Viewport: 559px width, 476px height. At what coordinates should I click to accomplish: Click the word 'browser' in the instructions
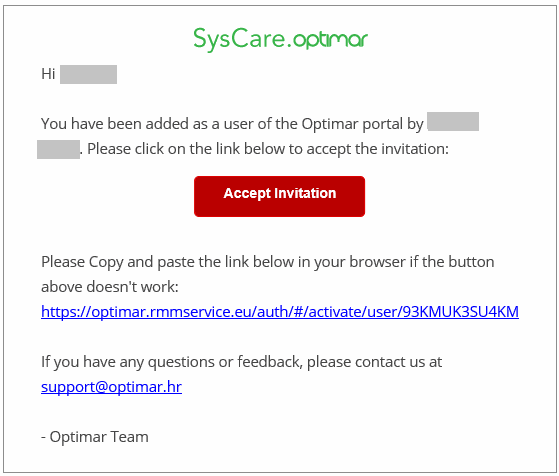point(377,262)
